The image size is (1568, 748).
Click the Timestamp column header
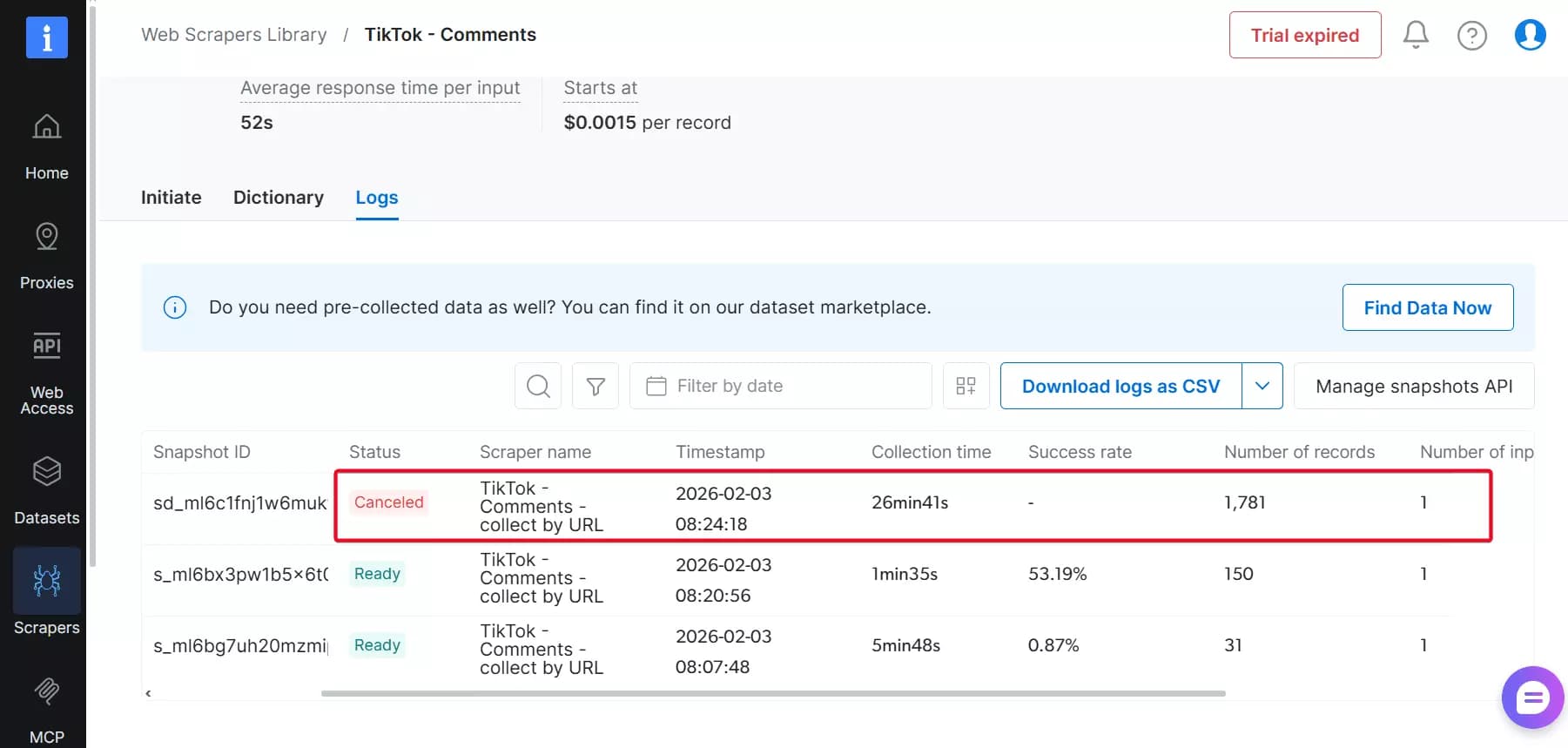(x=721, y=452)
